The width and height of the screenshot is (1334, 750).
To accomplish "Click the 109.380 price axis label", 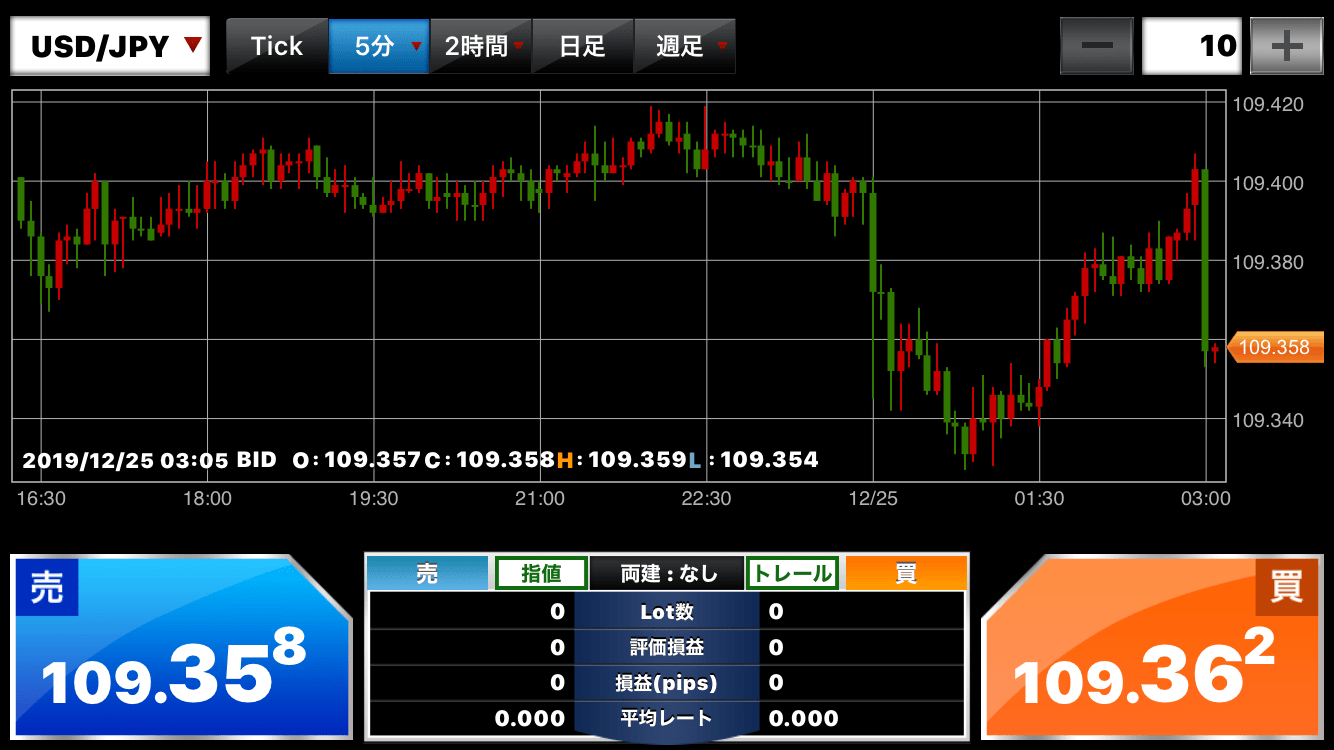I will pyautogui.click(x=1268, y=262).
